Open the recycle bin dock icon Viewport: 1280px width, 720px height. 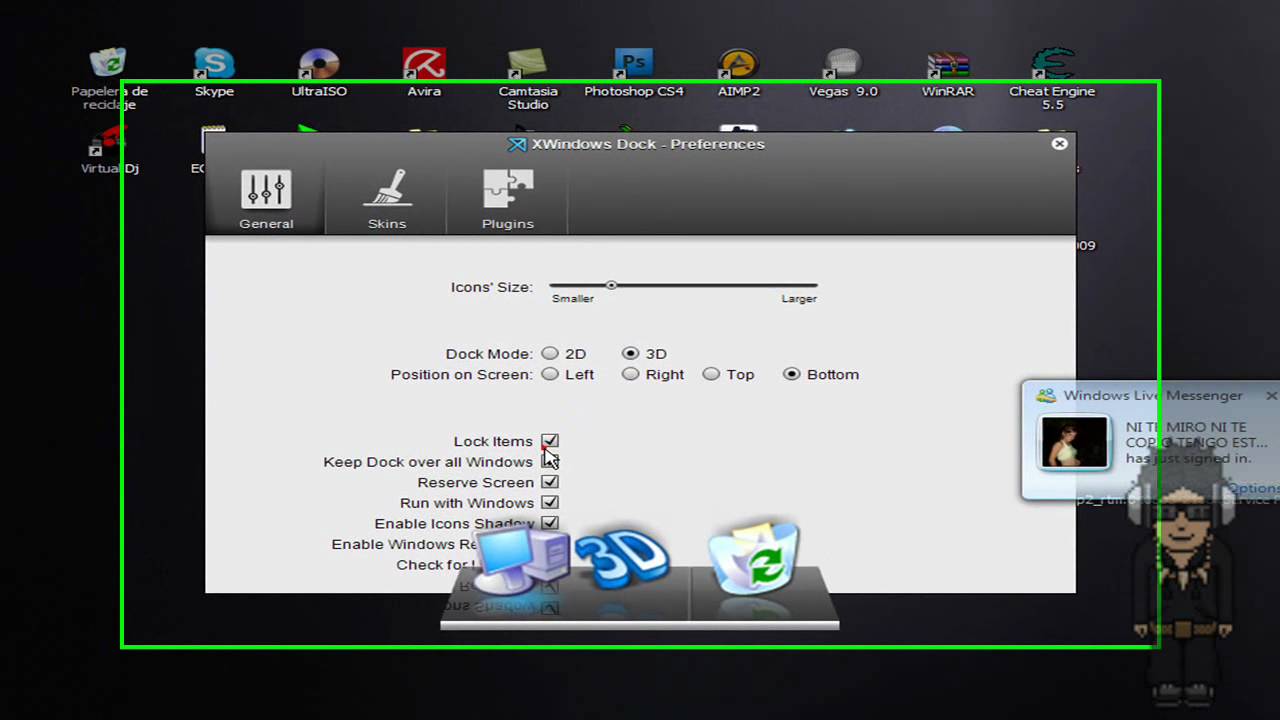pyautogui.click(x=754, y=556)
